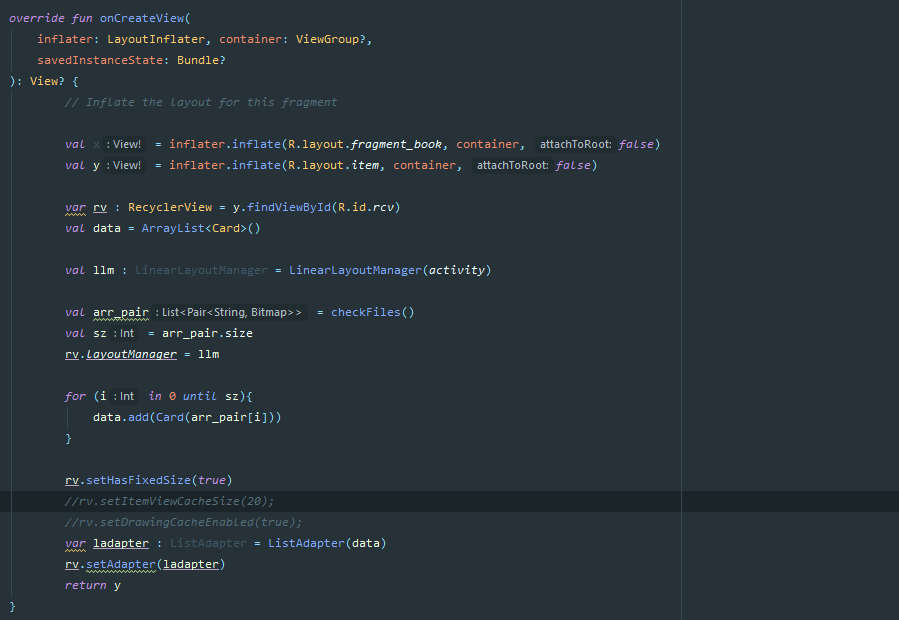Click the 'until' keyword in the for loop

pyautogui.click(x=200, y=396)
